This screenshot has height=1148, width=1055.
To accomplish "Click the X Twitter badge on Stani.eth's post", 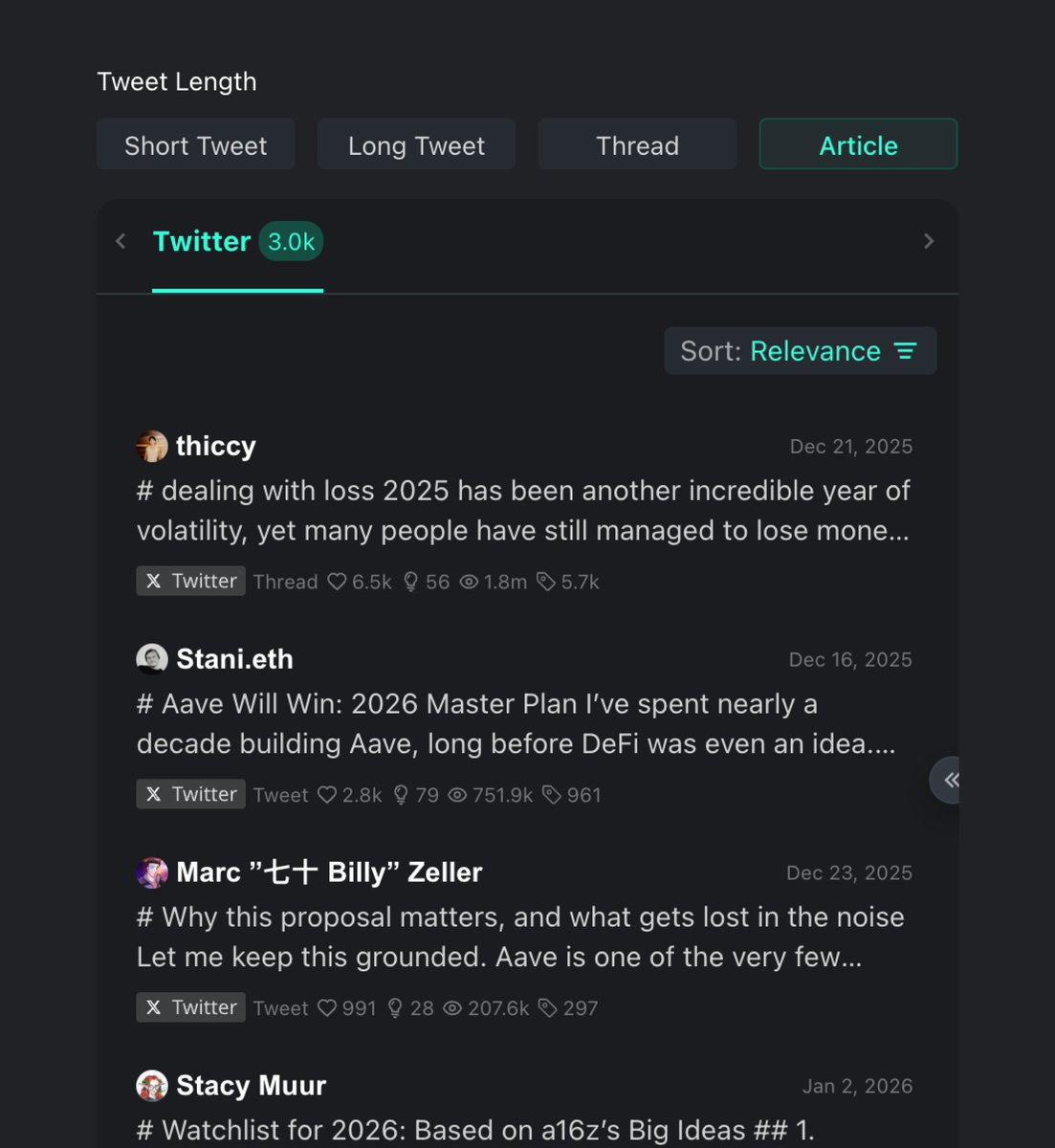I will [191, 794].
